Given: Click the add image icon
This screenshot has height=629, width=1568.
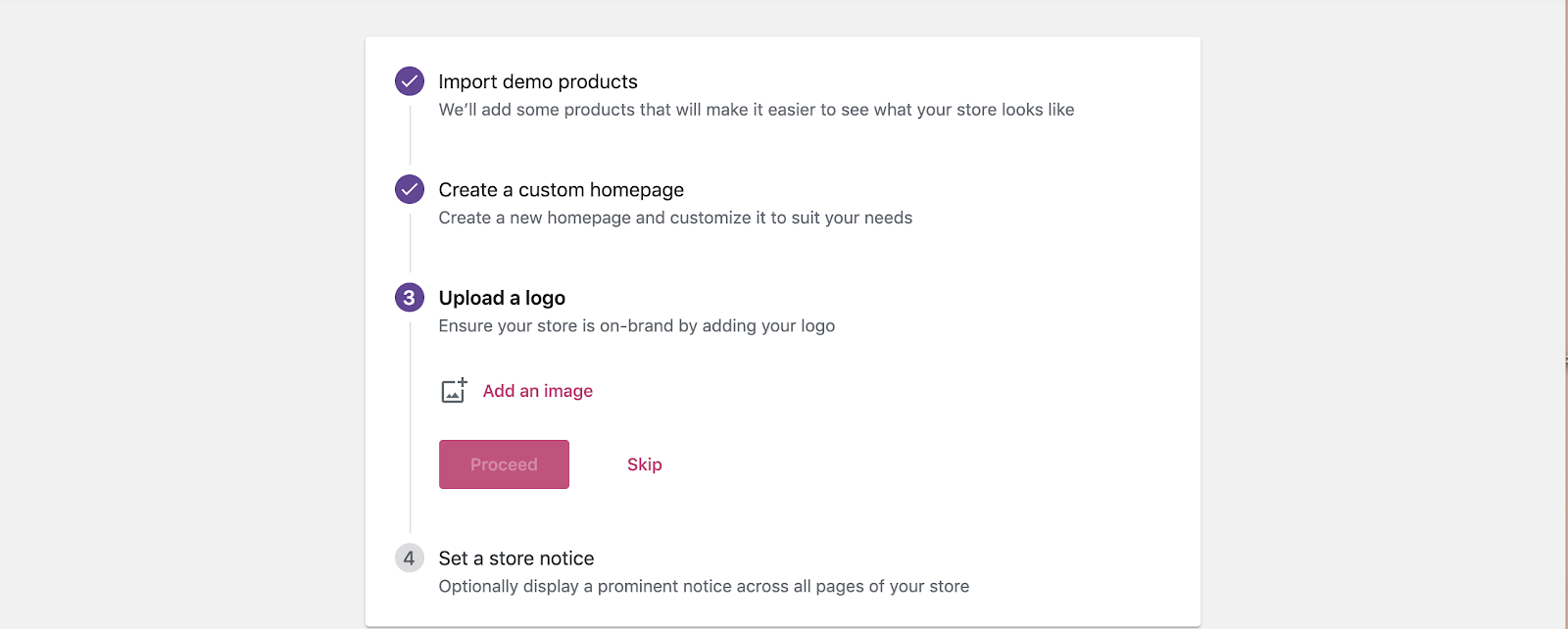Looking at the screenshot, I should 454,391.
